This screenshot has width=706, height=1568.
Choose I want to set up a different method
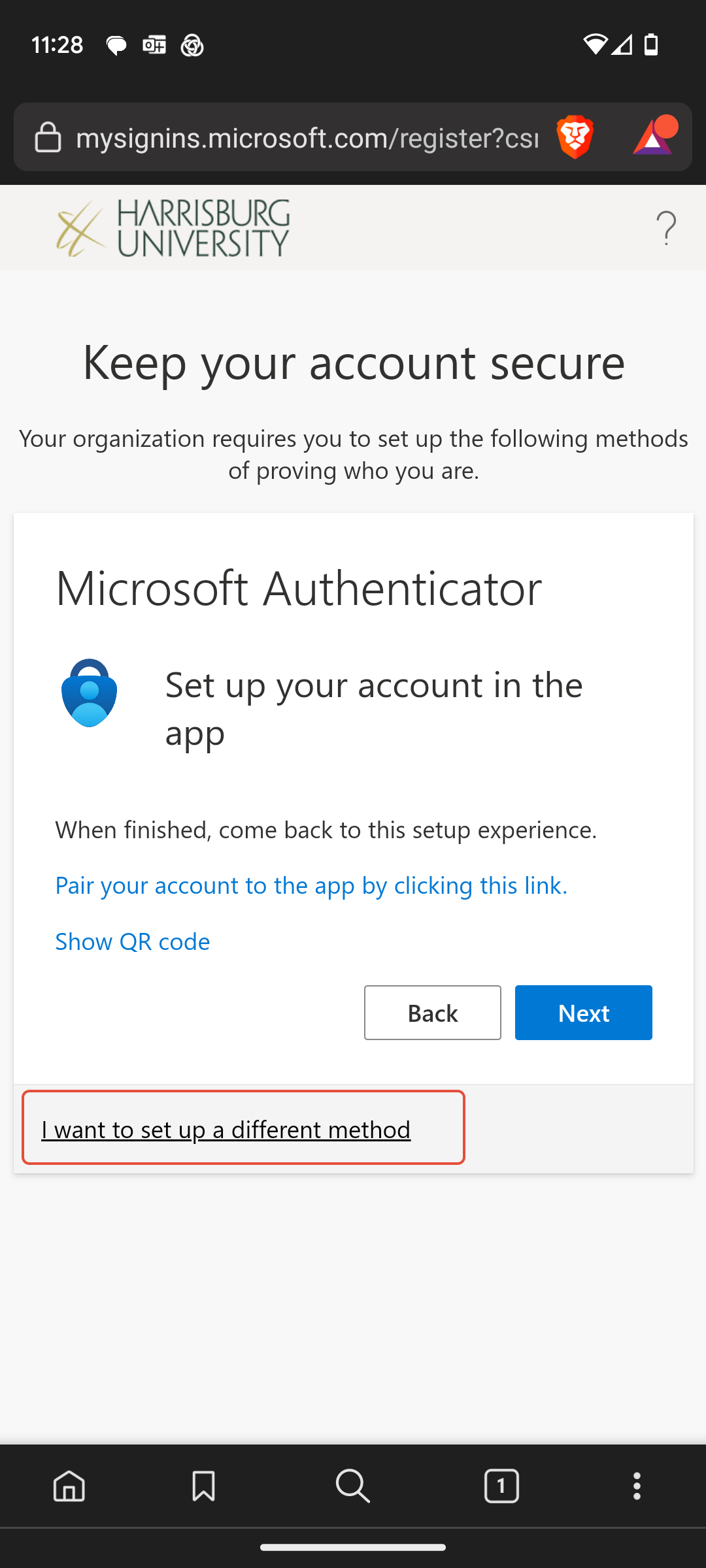(226, 1129)
